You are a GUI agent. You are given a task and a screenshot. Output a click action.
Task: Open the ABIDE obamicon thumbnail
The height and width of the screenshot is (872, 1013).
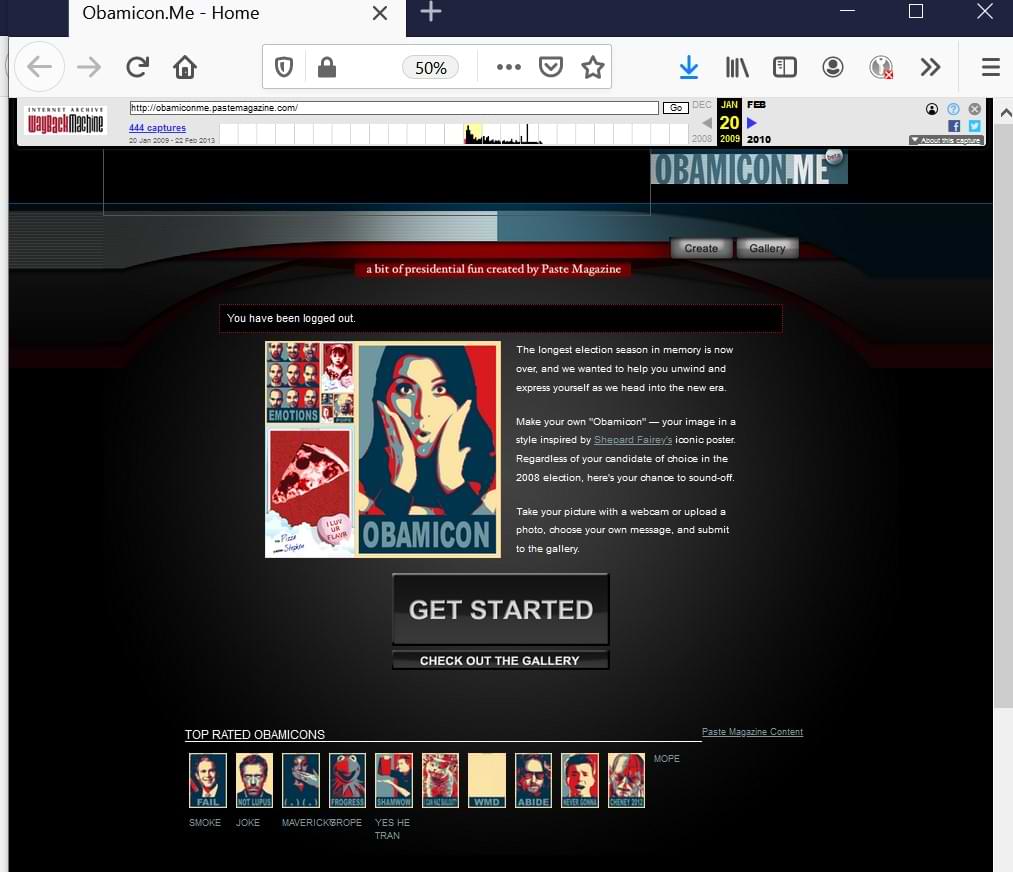click(533, 780)
